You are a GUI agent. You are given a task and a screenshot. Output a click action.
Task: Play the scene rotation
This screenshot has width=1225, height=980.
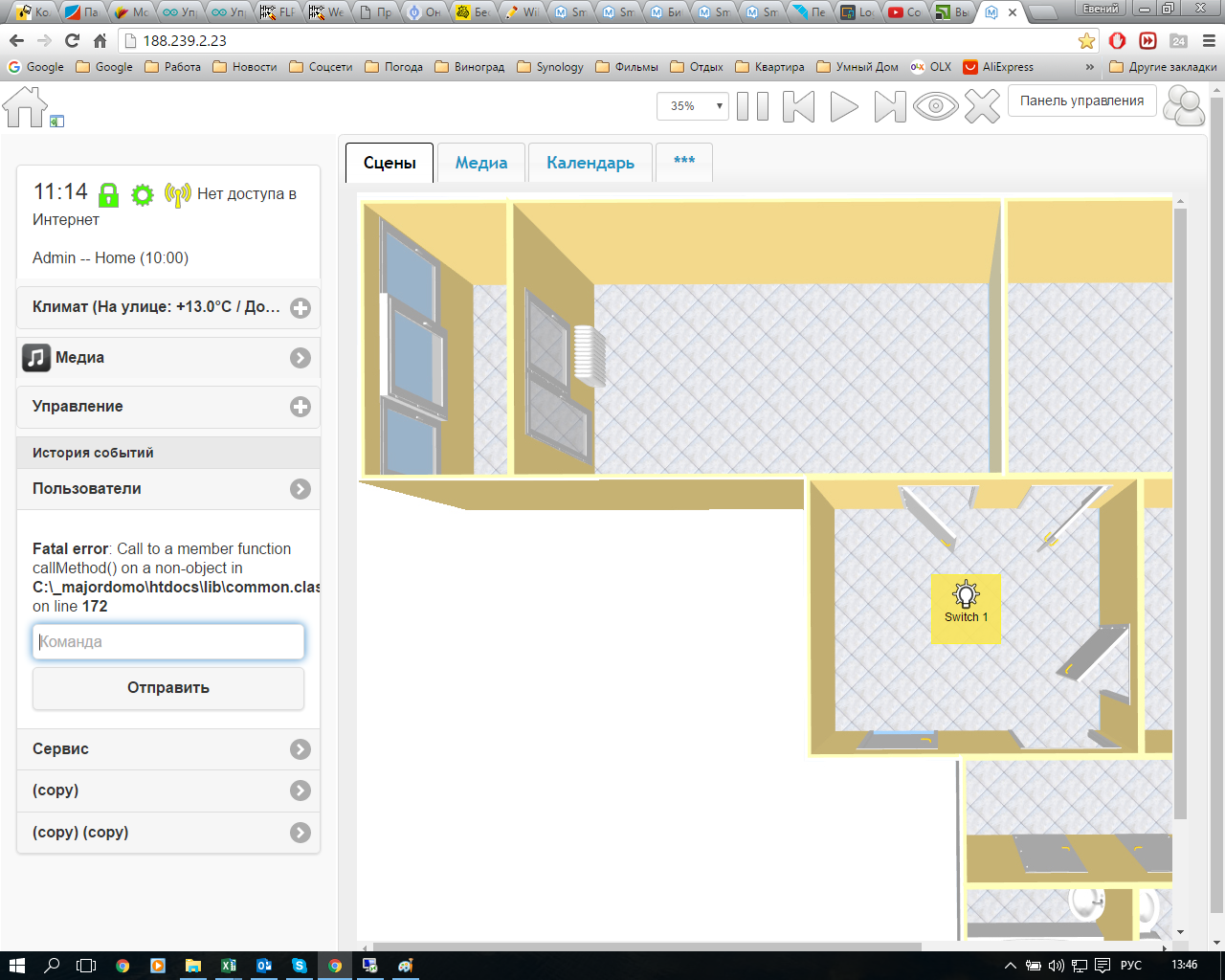pos(843,106)
